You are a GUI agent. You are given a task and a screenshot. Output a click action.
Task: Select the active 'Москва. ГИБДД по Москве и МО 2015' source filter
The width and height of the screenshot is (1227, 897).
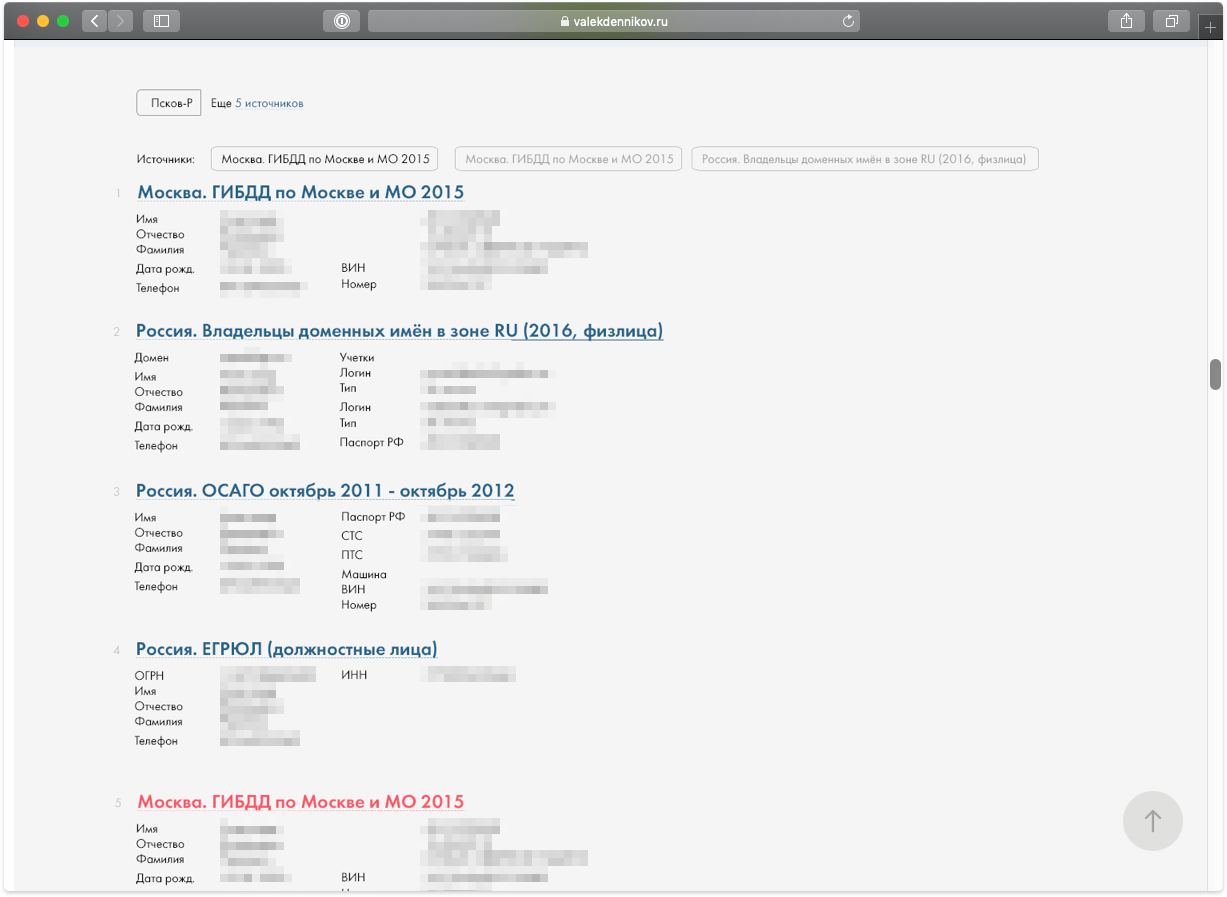pyautogui.click(x=324, y=159)
